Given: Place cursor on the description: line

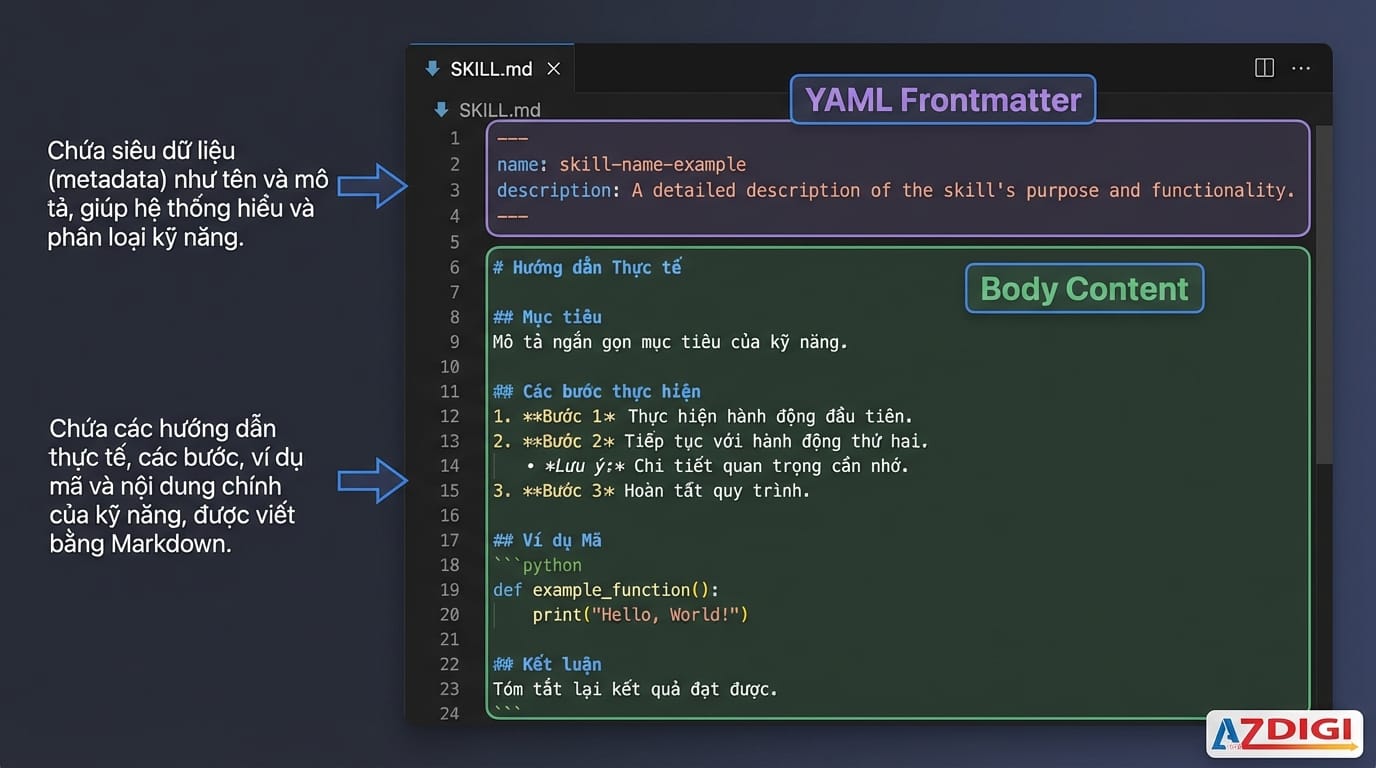Looking at the screenshot, I should point(895,190).
